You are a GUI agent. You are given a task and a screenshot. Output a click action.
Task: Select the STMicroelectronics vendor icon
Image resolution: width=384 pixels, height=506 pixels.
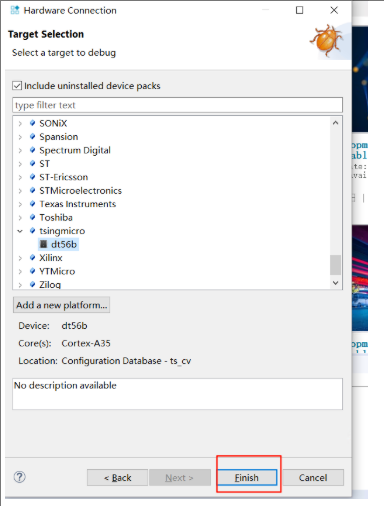(32, 190)
